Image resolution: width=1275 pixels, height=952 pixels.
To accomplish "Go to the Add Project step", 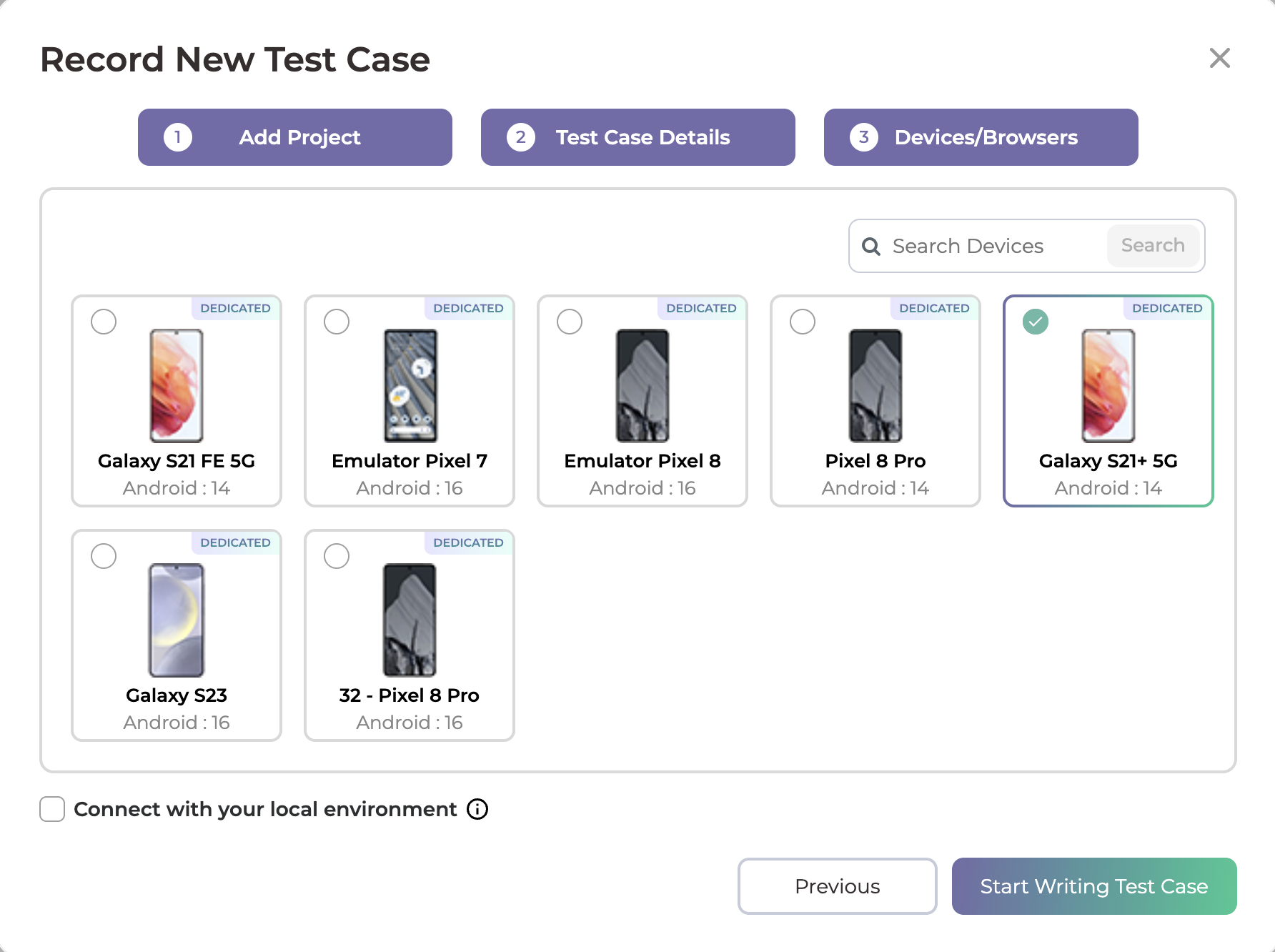I will pyautogui.click(x=295, y=137).
